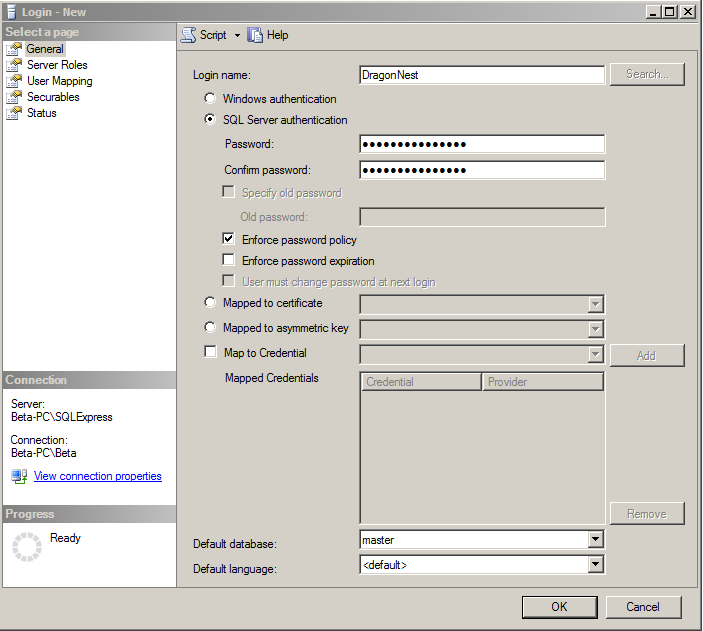
Task: Click the Search button
Action: [x=647, y=74]
